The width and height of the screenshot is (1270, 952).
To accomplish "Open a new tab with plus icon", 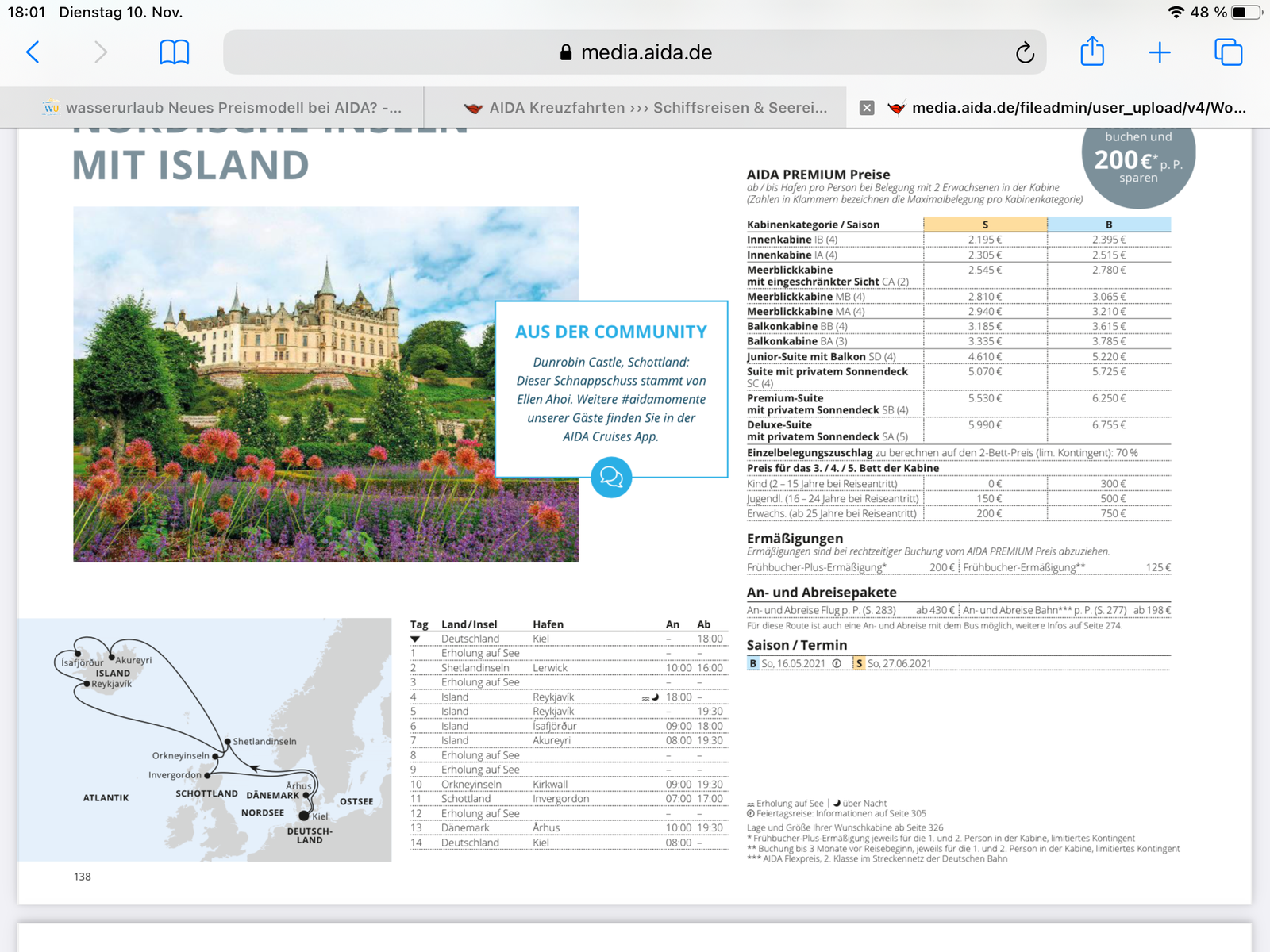I will tap(1159, 52).
